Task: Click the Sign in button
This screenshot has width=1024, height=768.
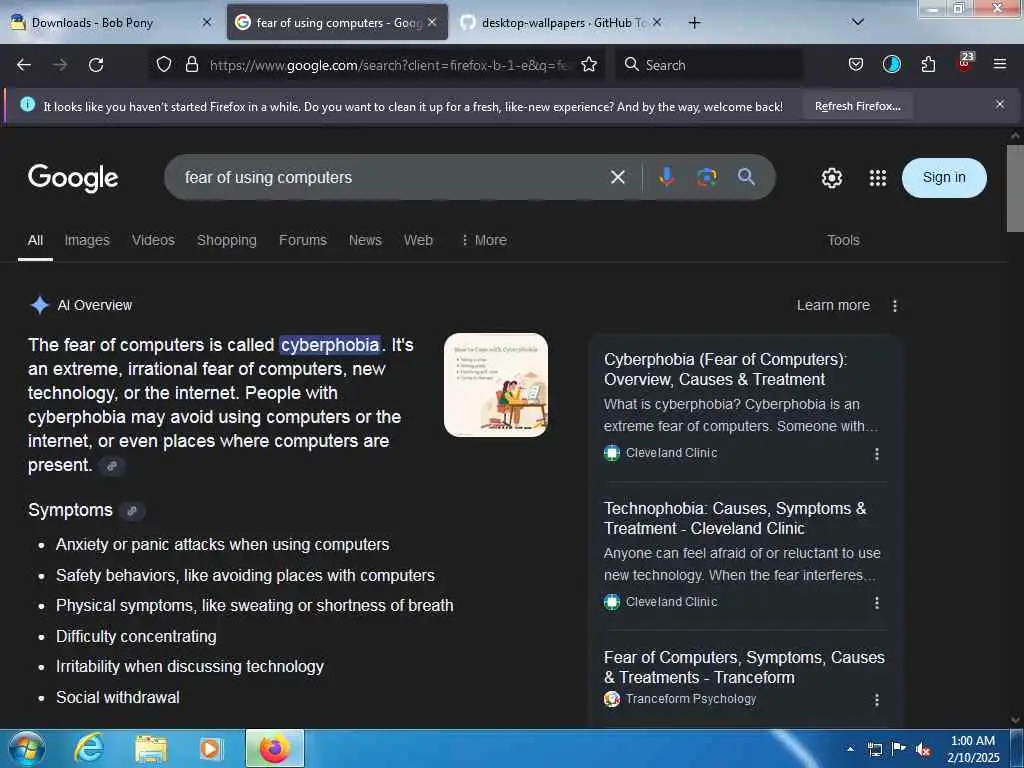Action: (x=944, y=177)
